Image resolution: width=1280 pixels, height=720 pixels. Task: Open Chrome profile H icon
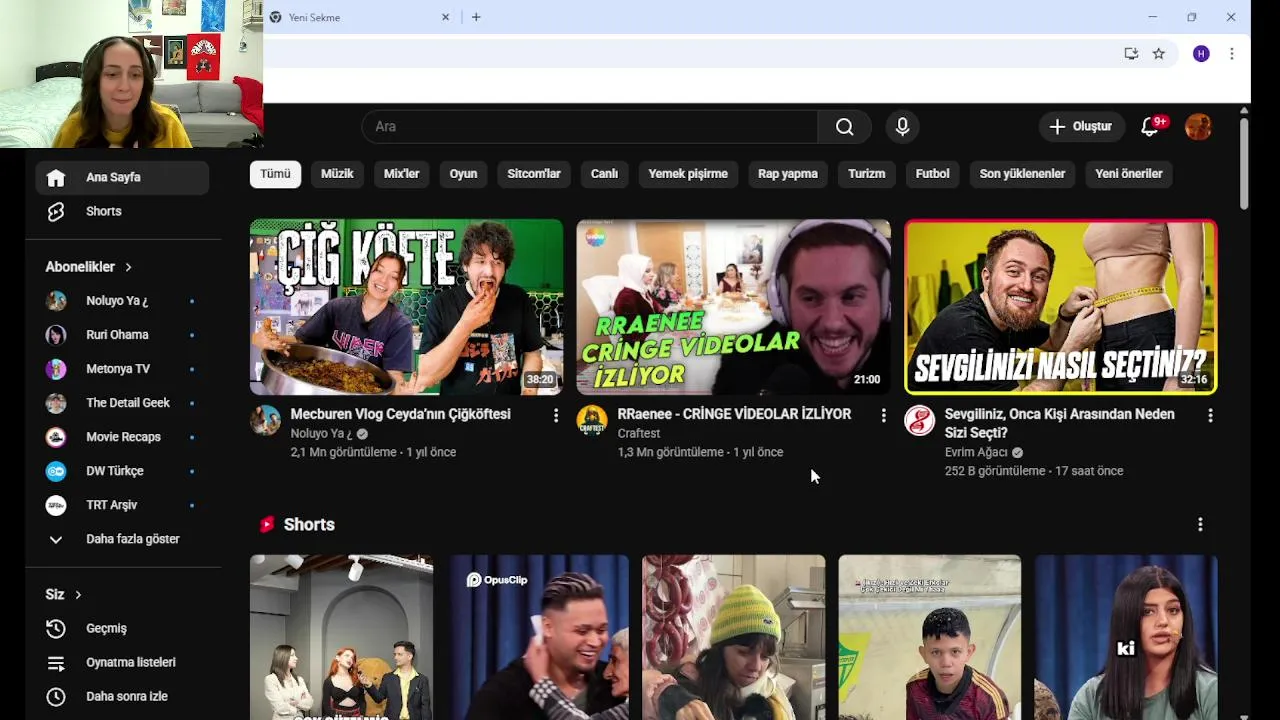[x=1201, y=54]
